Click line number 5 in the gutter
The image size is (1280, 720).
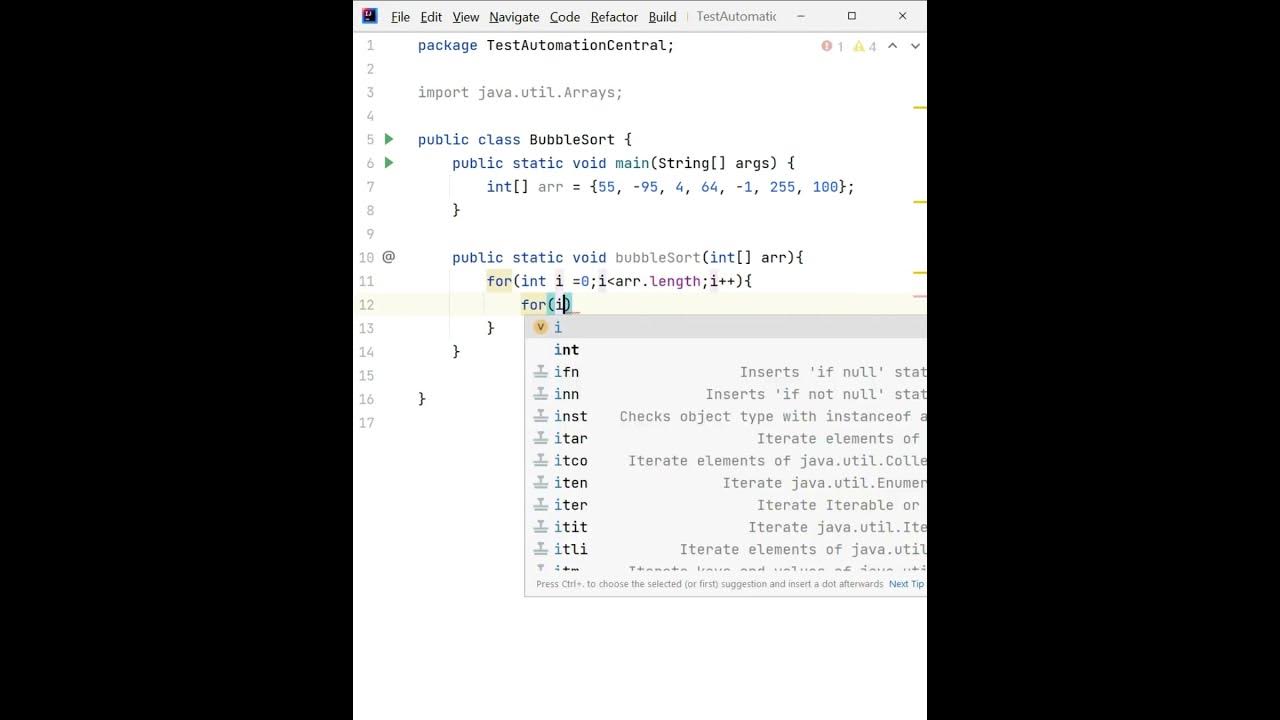click(x=370, y=139)
